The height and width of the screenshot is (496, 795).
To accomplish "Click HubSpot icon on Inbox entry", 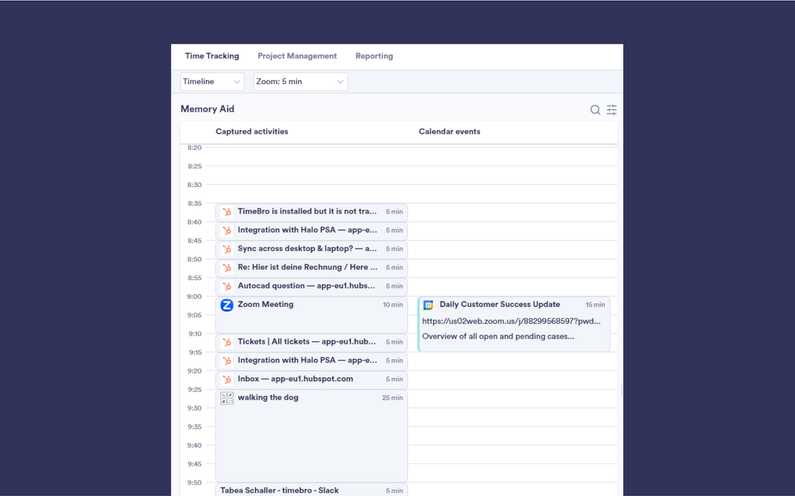I will tap(227, 379).
